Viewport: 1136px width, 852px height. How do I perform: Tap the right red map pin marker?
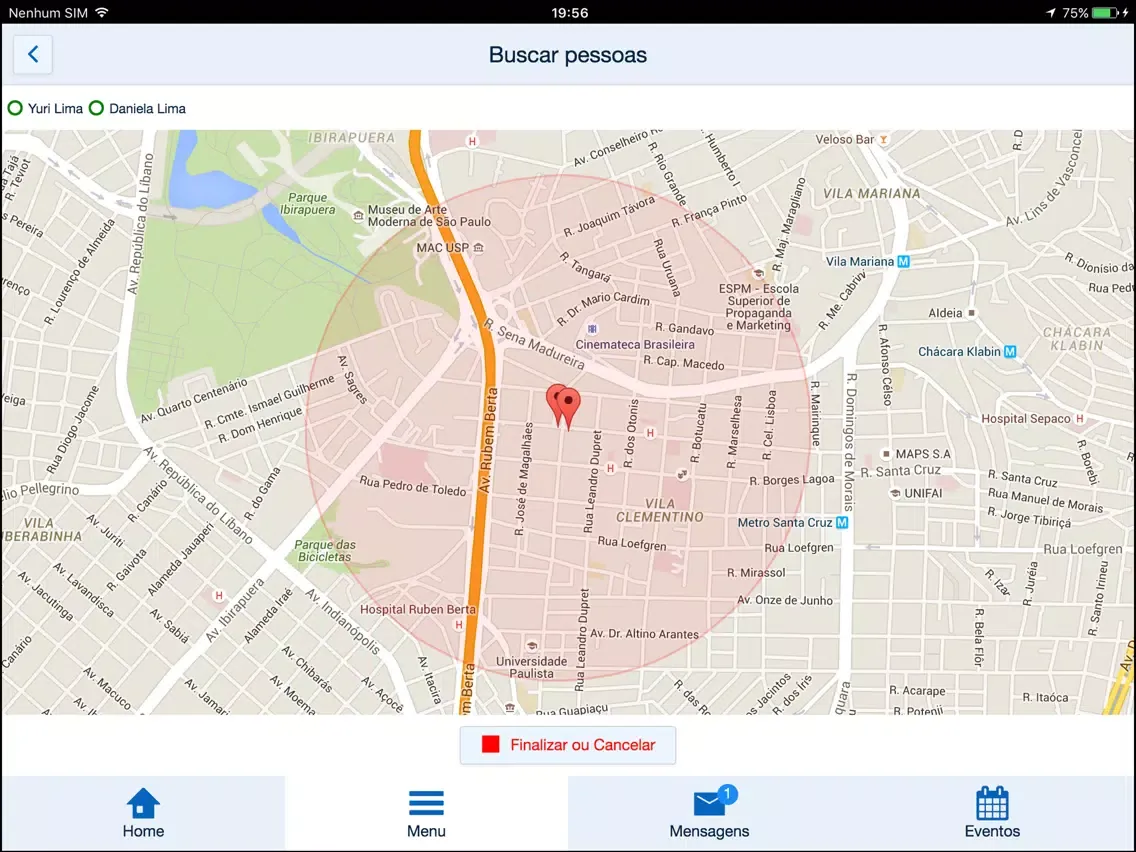[569, 407]
